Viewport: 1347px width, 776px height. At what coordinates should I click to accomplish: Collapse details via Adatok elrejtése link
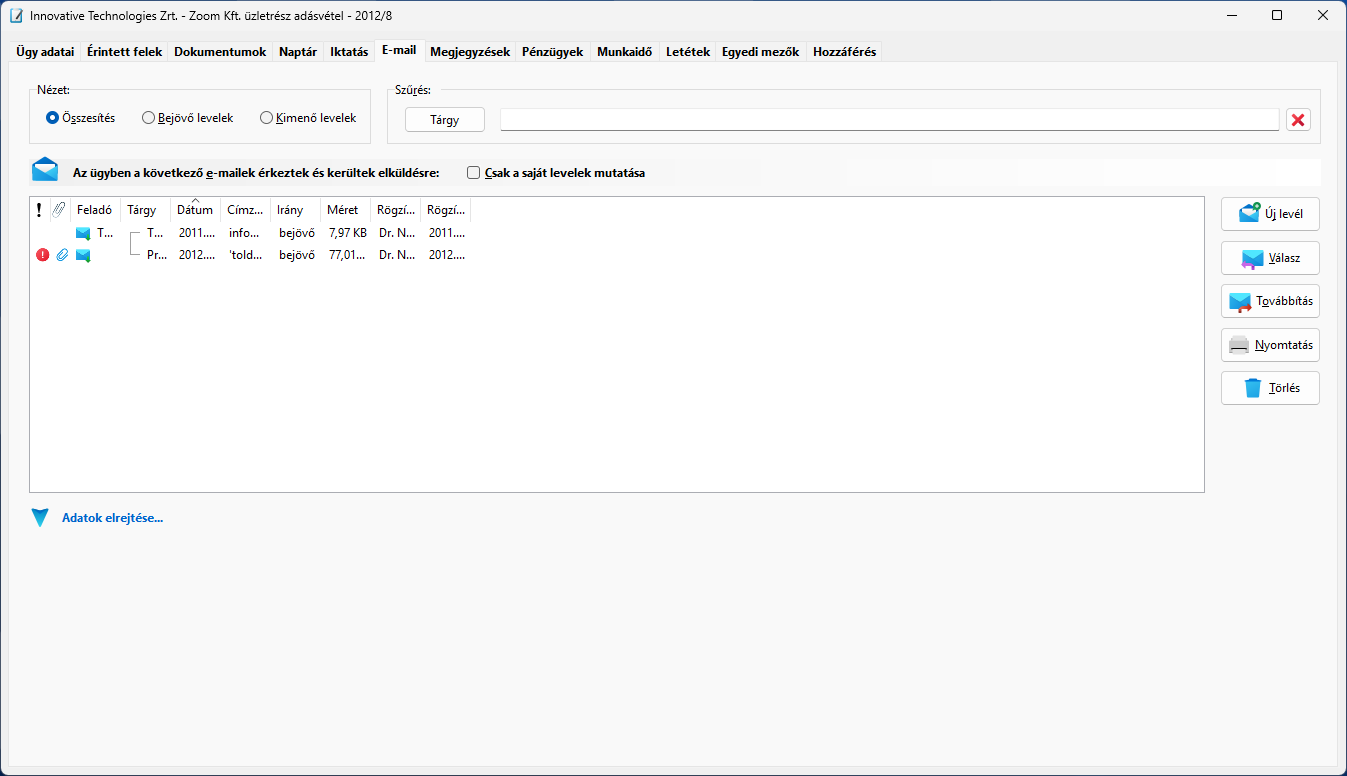pyautogui.click(x=112, y=518)
